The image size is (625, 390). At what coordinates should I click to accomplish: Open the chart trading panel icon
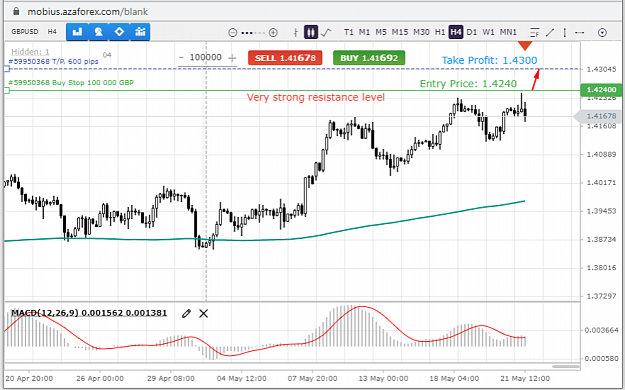(x=77, y=32)
